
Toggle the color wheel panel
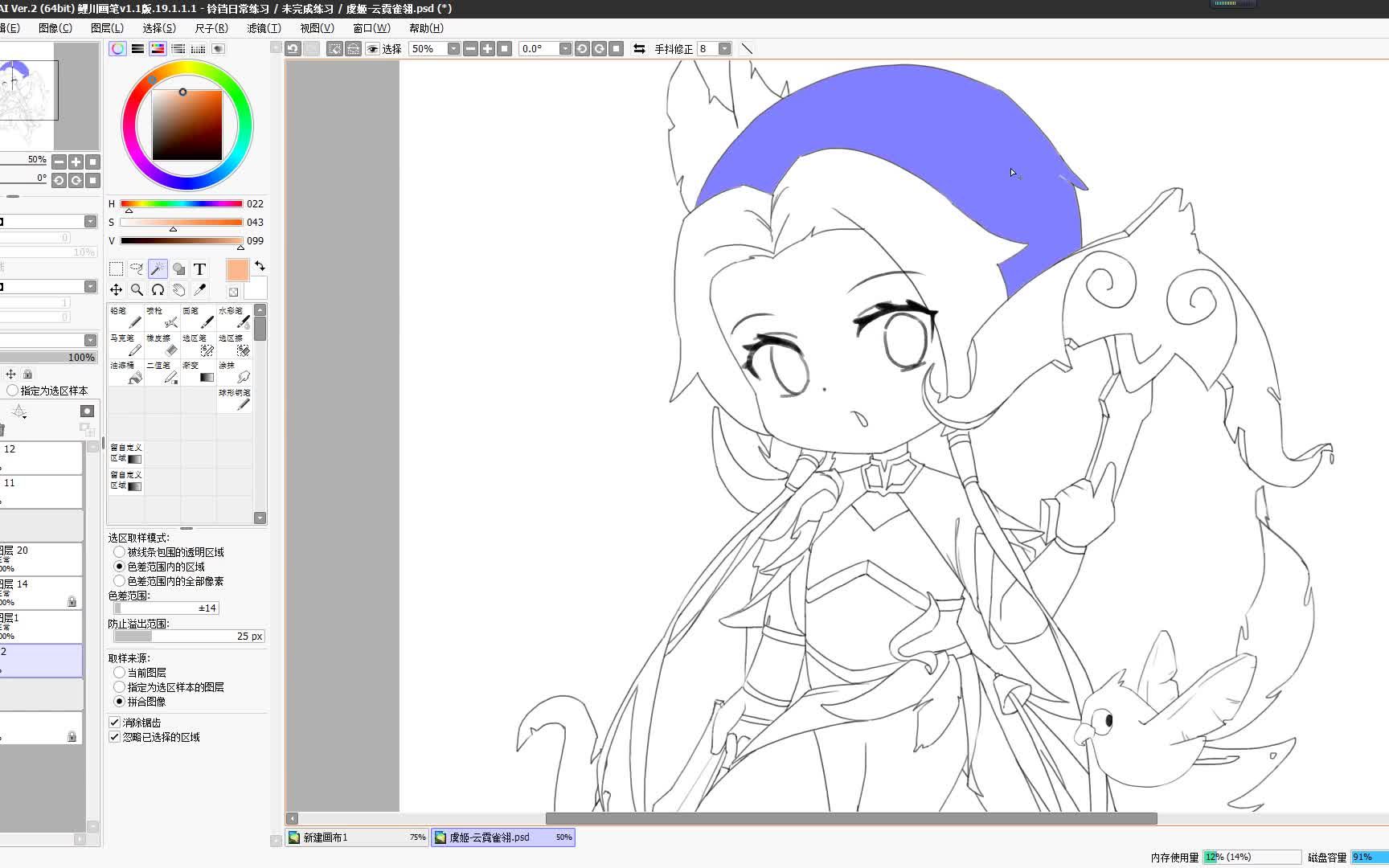pos(118,49)
